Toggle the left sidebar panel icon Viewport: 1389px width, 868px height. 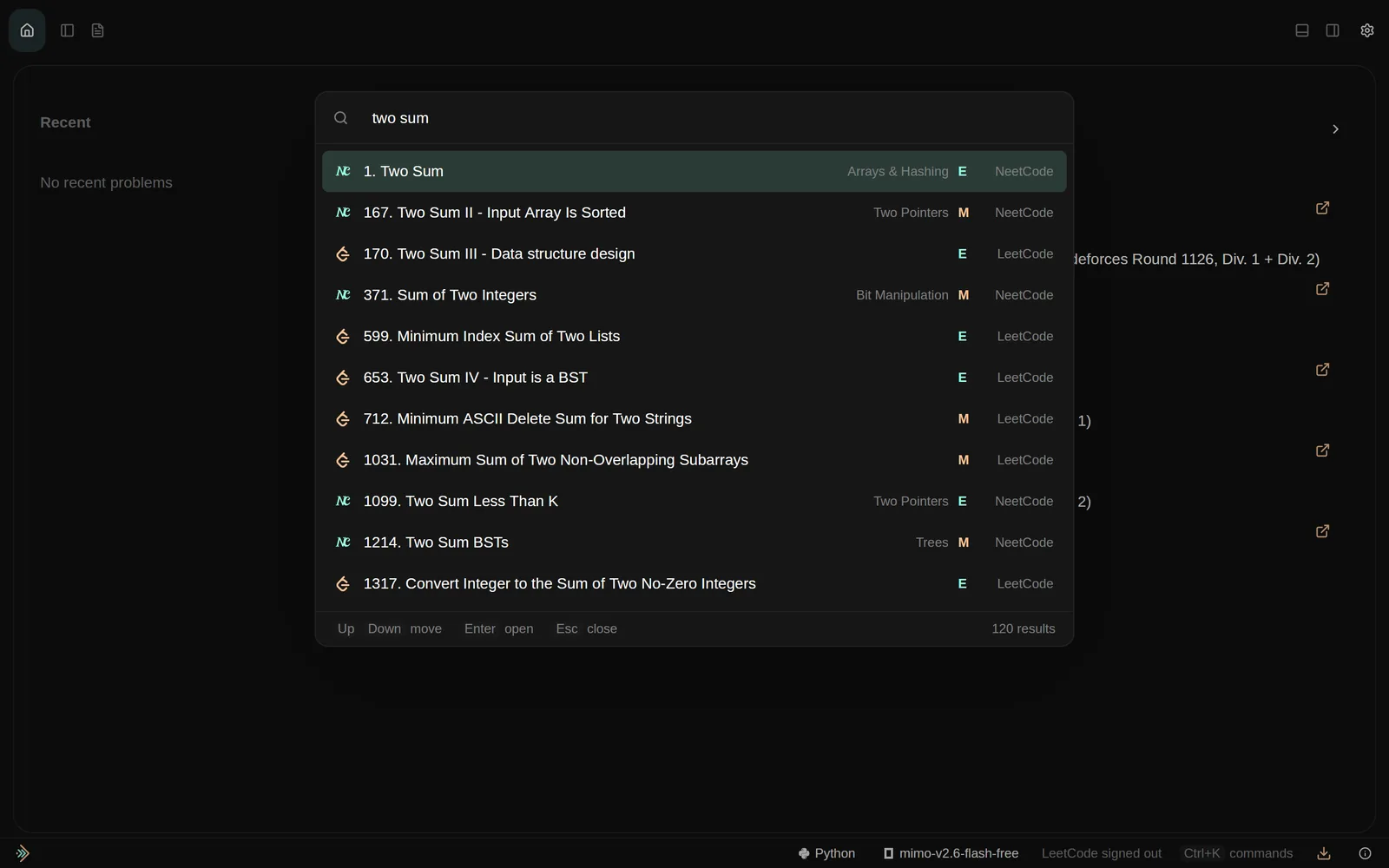[x=67, y=30]
